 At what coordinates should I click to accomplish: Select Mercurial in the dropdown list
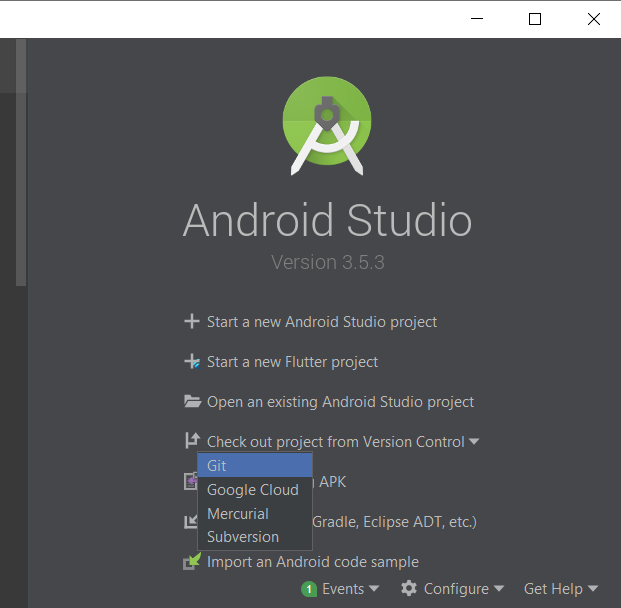point(255,513)
